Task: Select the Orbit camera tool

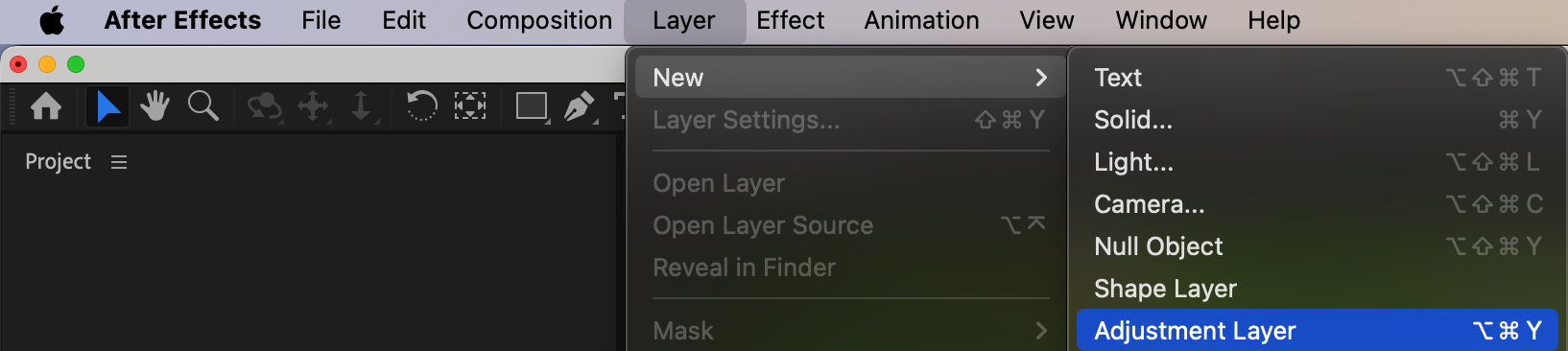Action: (265, 105)
